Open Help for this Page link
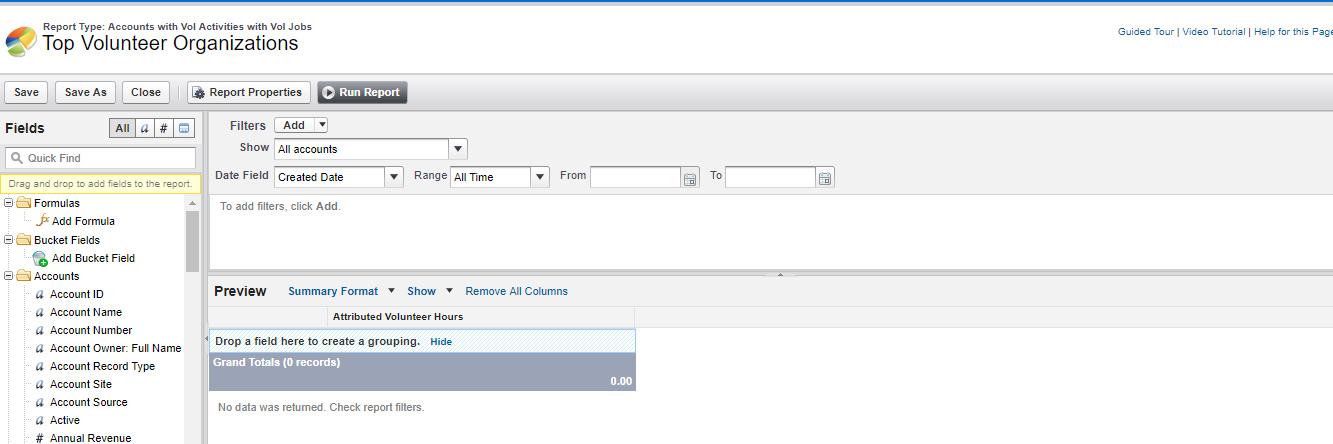1333x444 pixels. pos(1293,32)
